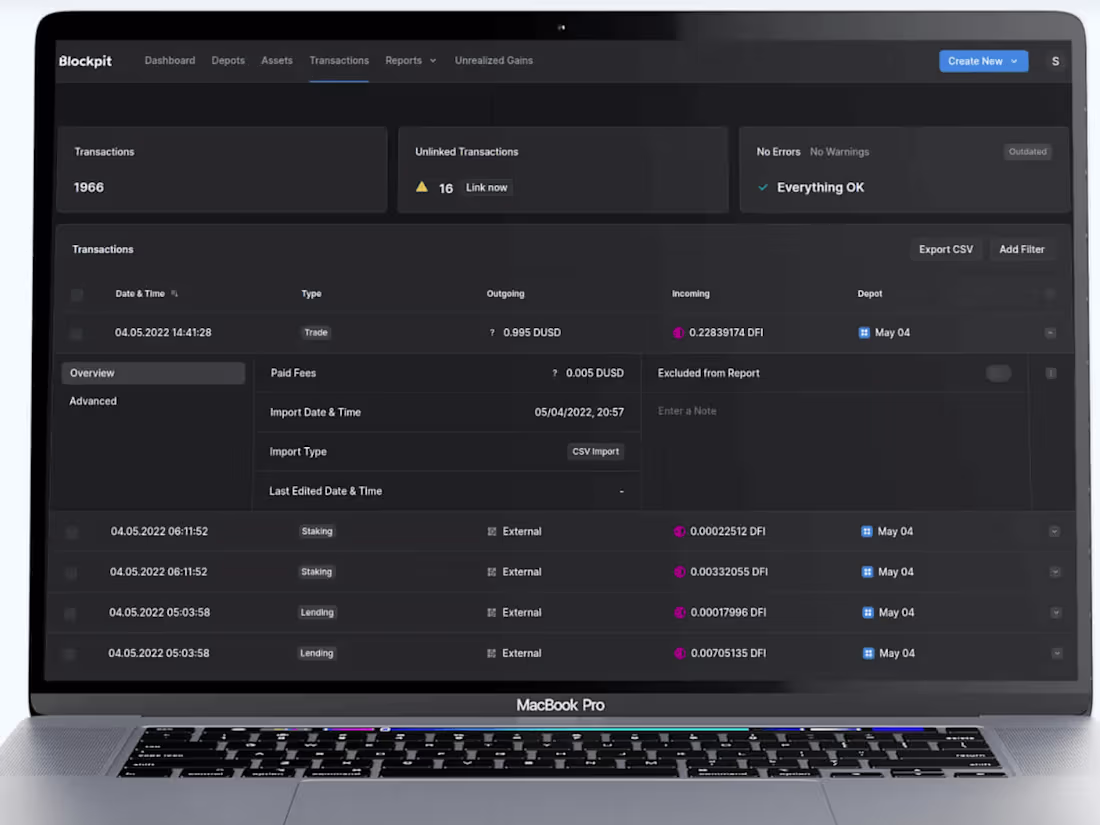1100x825 pixels.
Task: Click the warning triangle beside unlinked transactions count
Action: click(422, 186)
